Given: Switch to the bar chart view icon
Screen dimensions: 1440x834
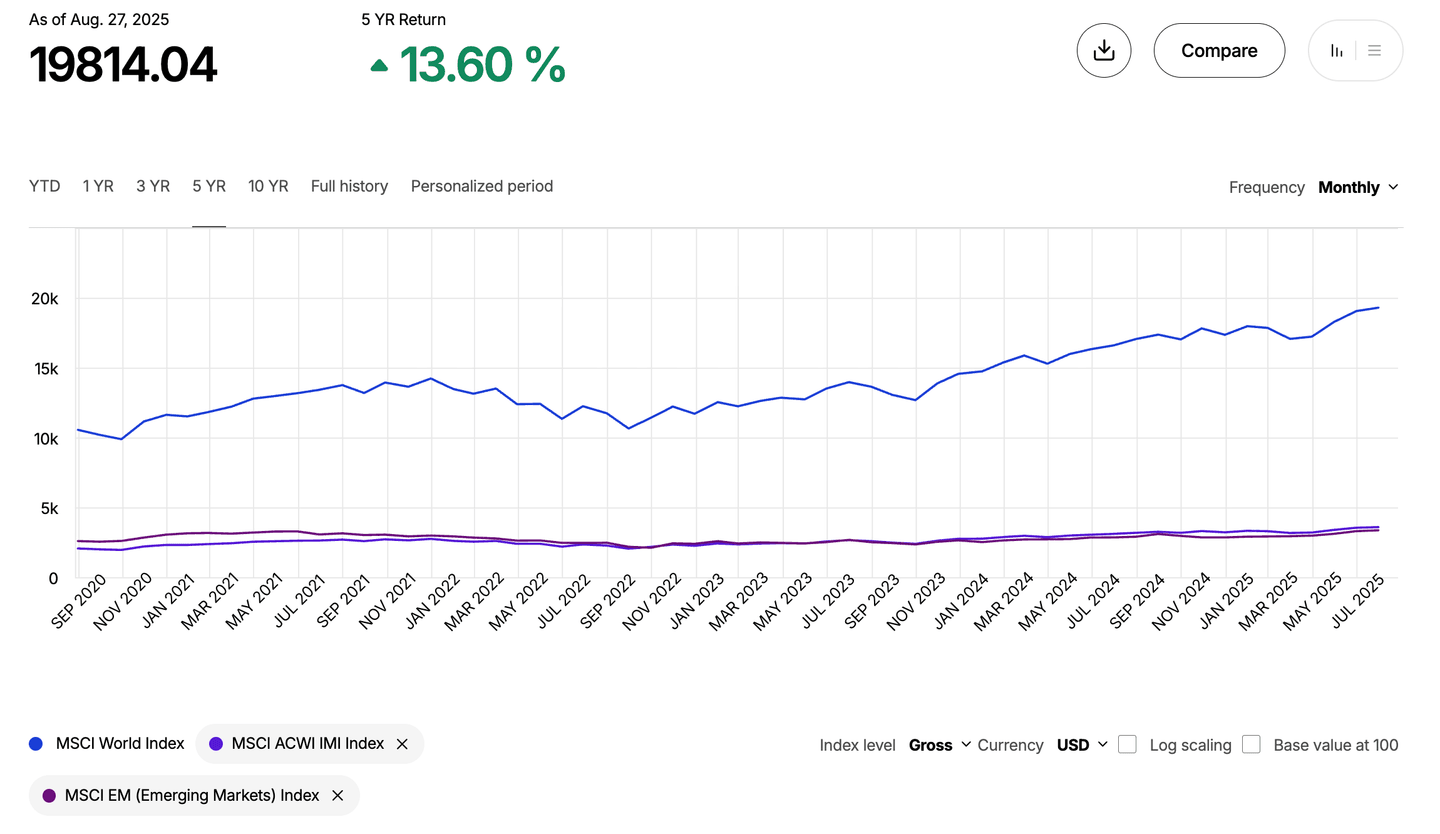Looking at the screenshot, I should pyautogui.click(x=1336, y=50).
